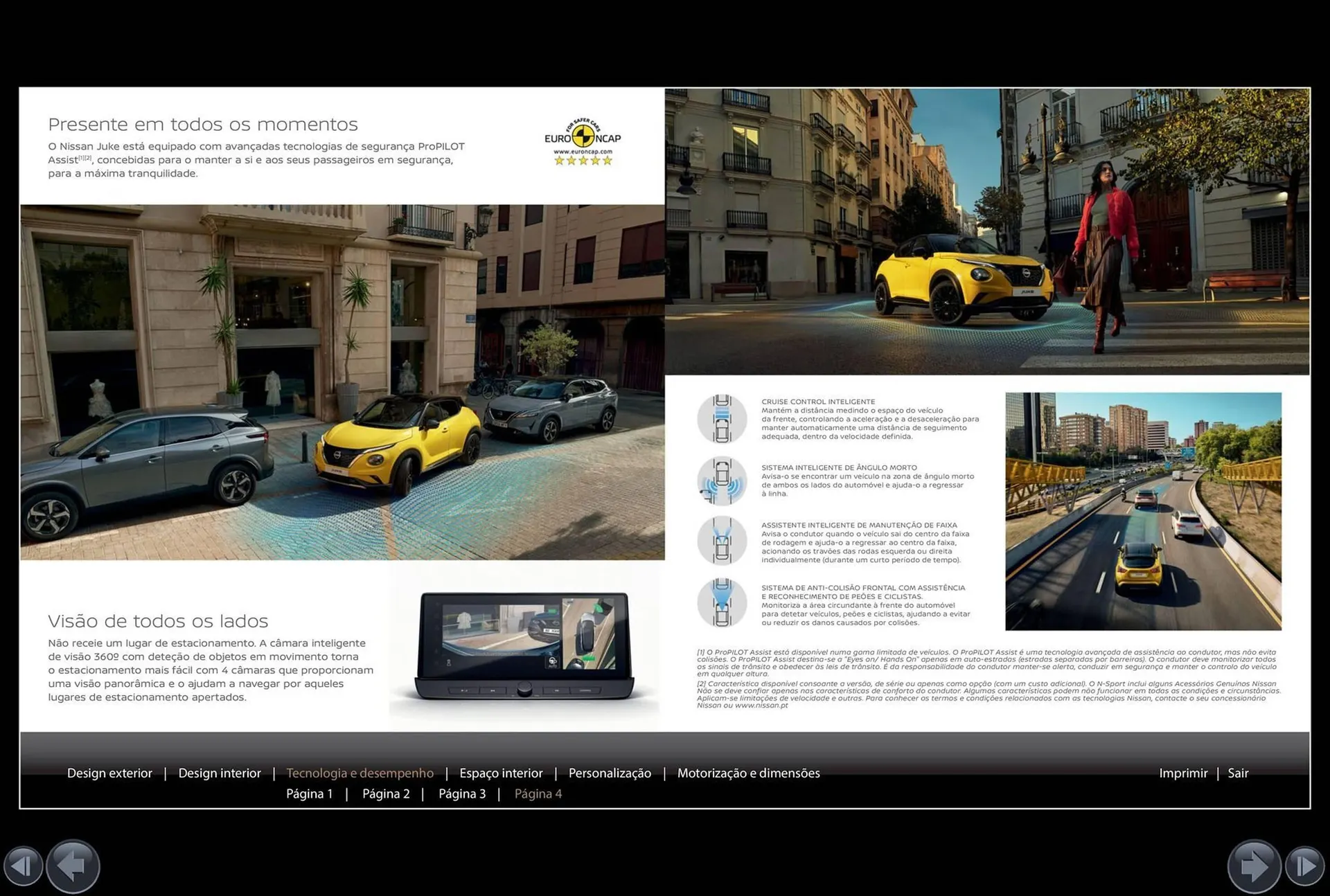The image size is (1330, 896).
Task: Click Sair to exit the brochure
Action: tap(1238, 773)
